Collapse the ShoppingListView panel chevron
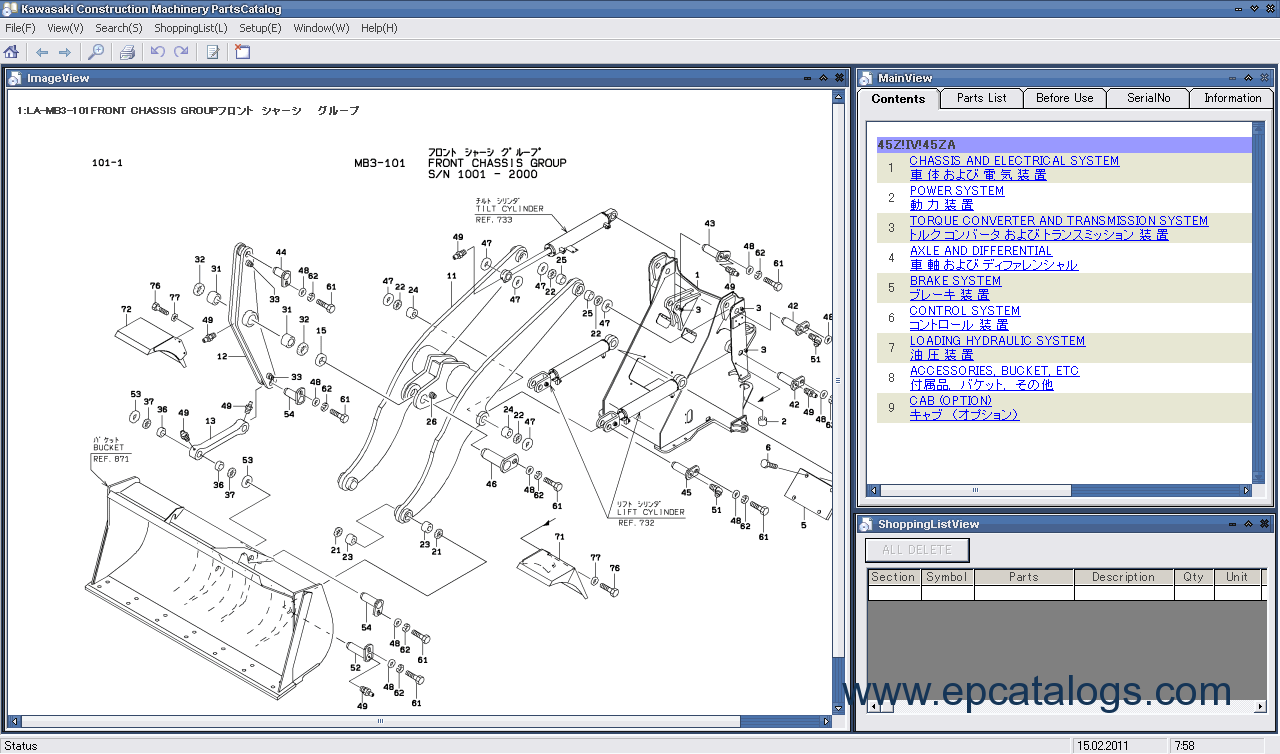This screenshot has height=754, width=1280. 1248,523
